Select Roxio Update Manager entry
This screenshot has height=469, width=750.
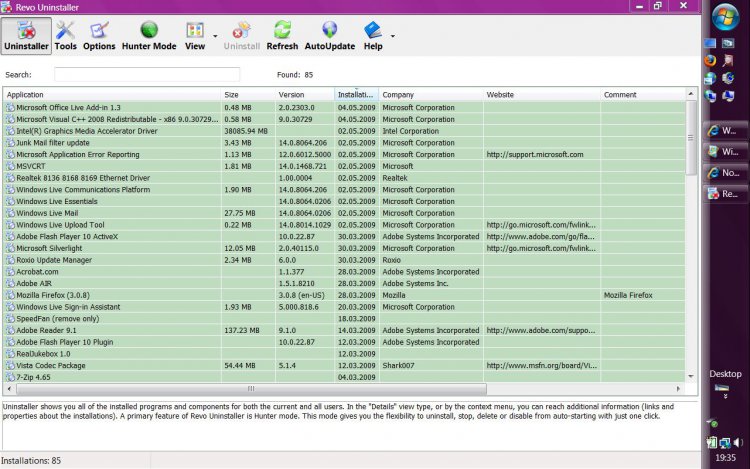(54, 260)
